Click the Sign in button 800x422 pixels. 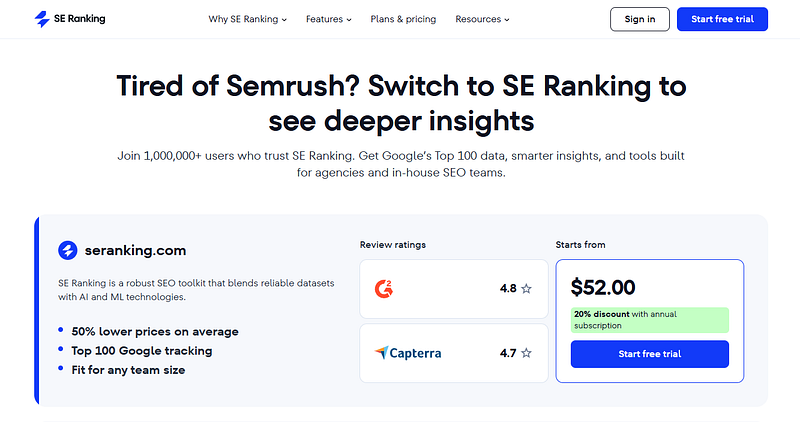pyautogui.click(x=640, y=19)
